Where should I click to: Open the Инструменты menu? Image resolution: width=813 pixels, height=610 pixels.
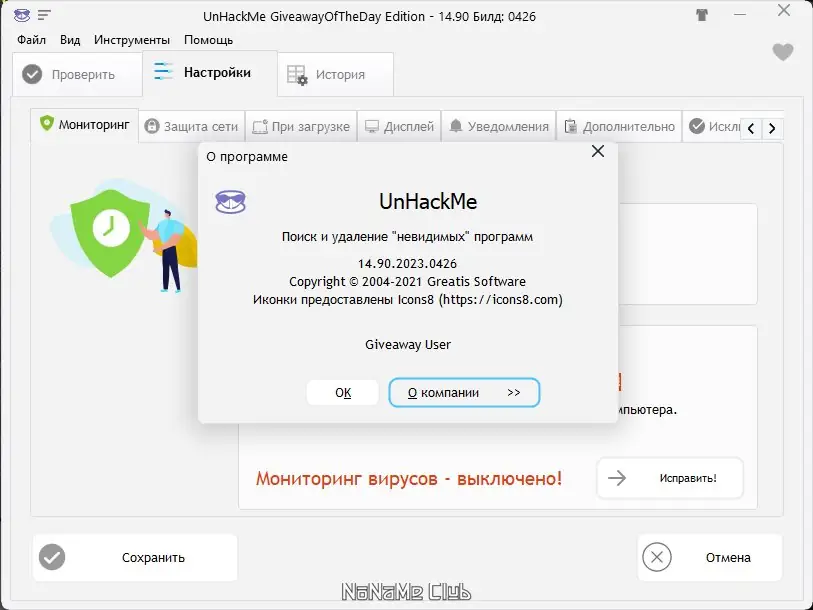[x=133, y=40]
